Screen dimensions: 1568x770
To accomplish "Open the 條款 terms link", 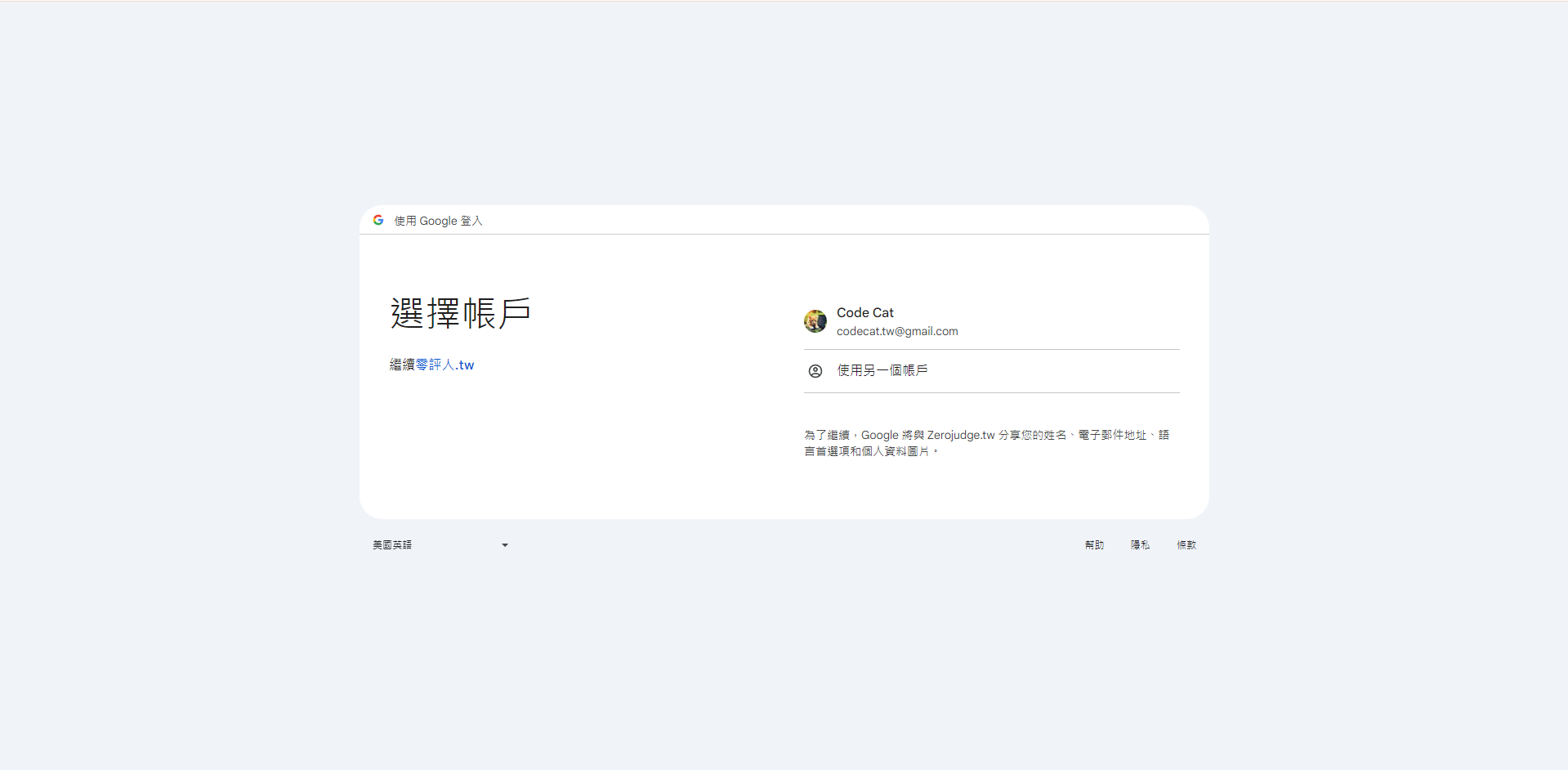I will (x=1186, y=544).
